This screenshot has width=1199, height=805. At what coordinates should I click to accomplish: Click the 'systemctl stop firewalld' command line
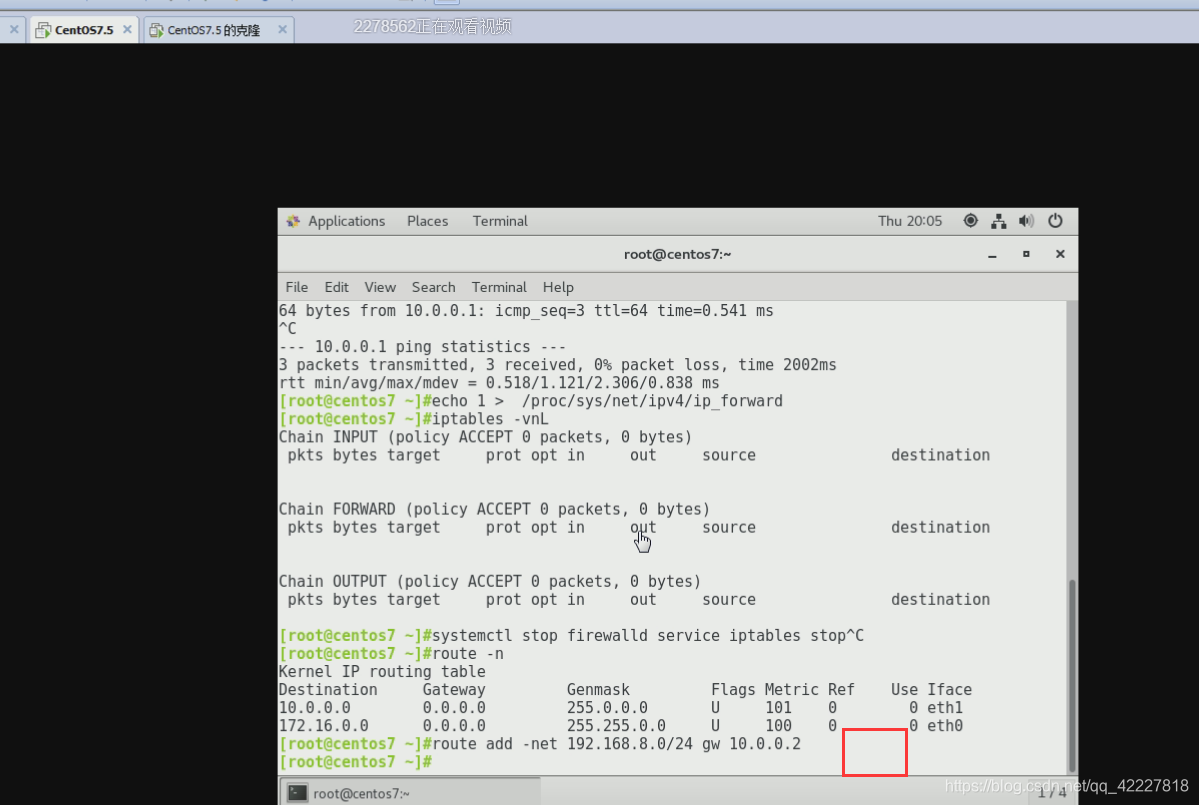pos(648,635)
